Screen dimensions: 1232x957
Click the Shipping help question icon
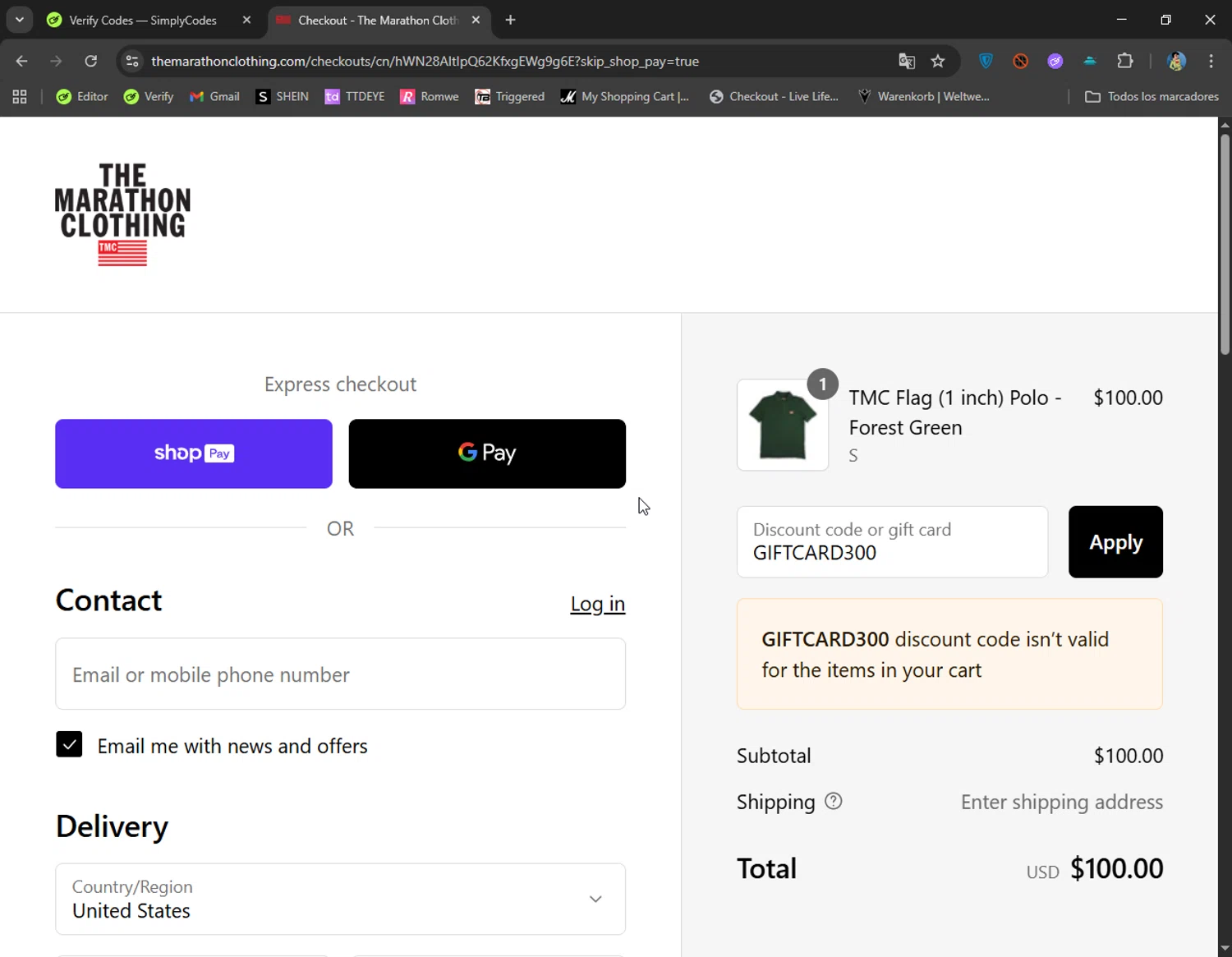833,801
